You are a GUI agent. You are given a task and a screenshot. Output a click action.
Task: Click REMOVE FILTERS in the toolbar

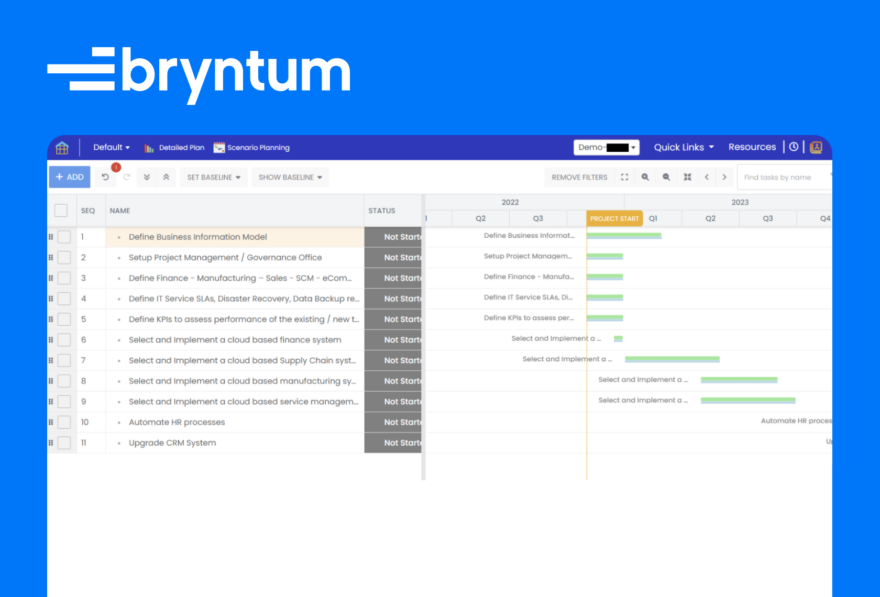click(578, 177)
